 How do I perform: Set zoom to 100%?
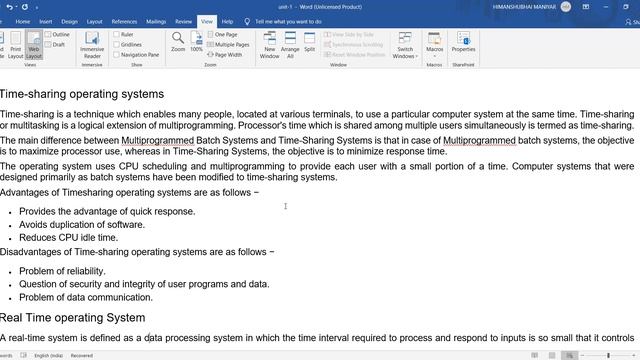(x=196, y=42)
